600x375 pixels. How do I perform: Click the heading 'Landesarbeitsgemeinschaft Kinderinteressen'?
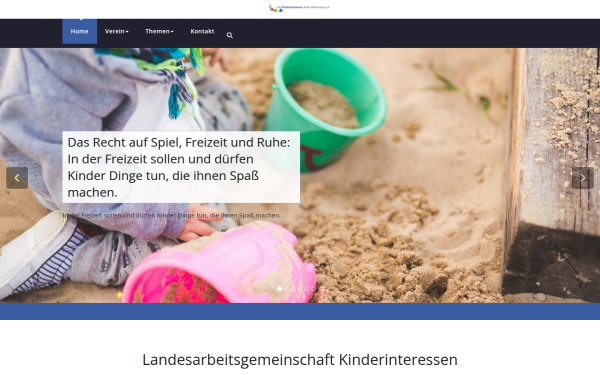[300, 360]
